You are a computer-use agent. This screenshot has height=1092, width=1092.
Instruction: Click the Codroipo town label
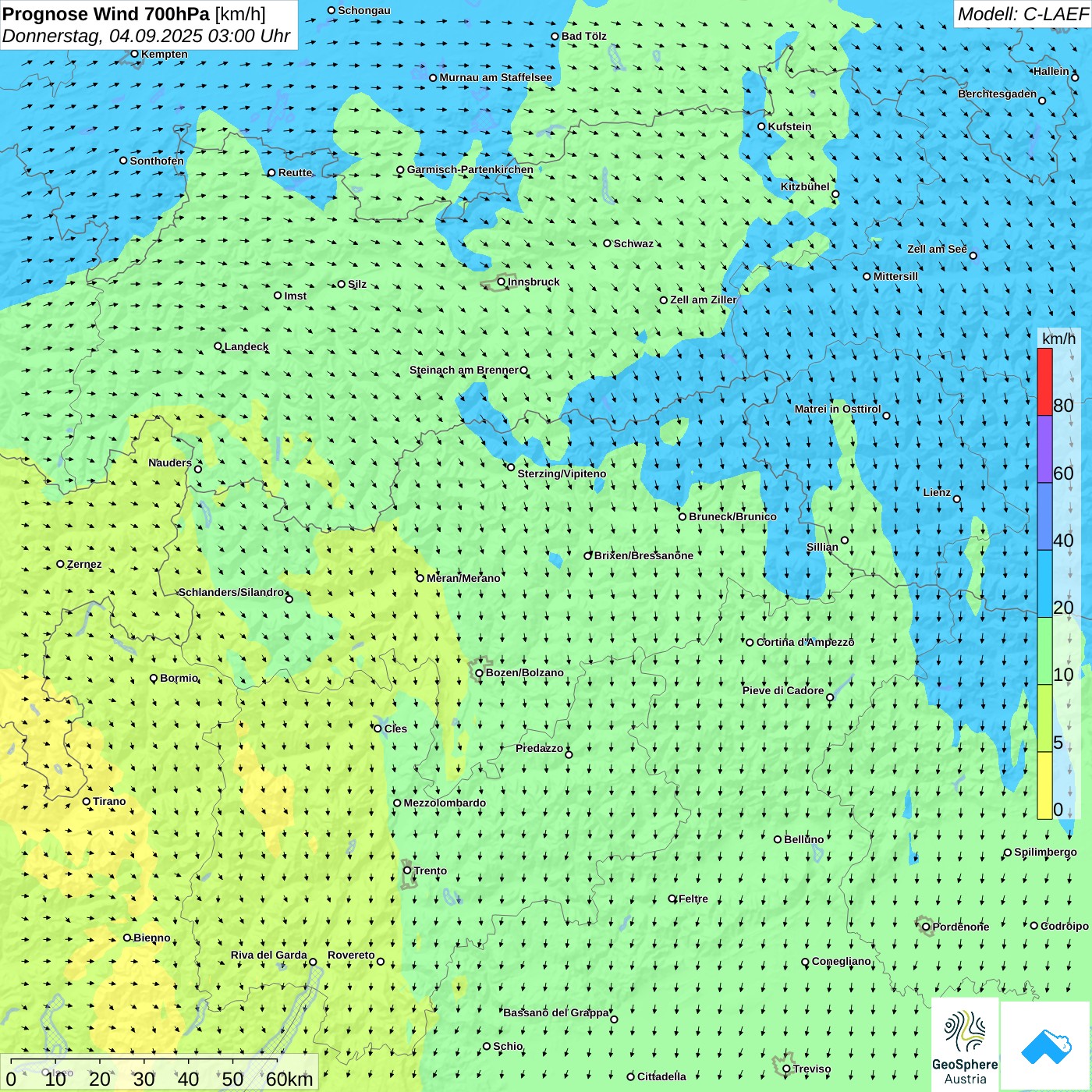[1064, 926]
